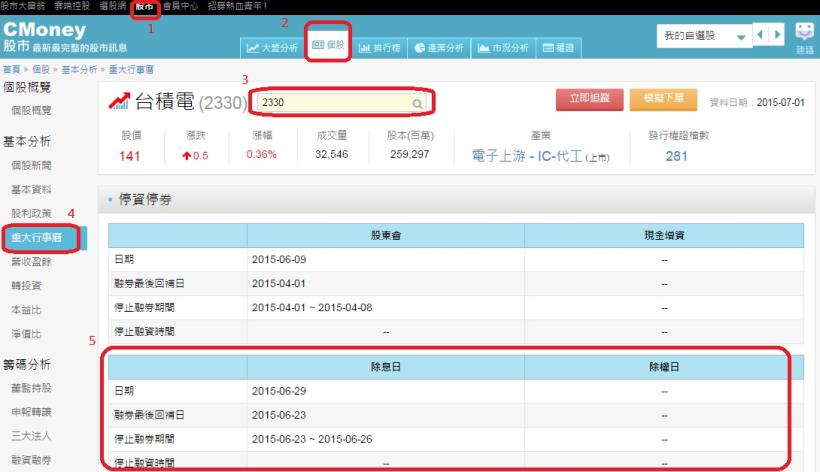The height and width of the screenshot is (472, 820).
Task: Switch to the 排行榜 tab
Action: [x=379, y=48]
